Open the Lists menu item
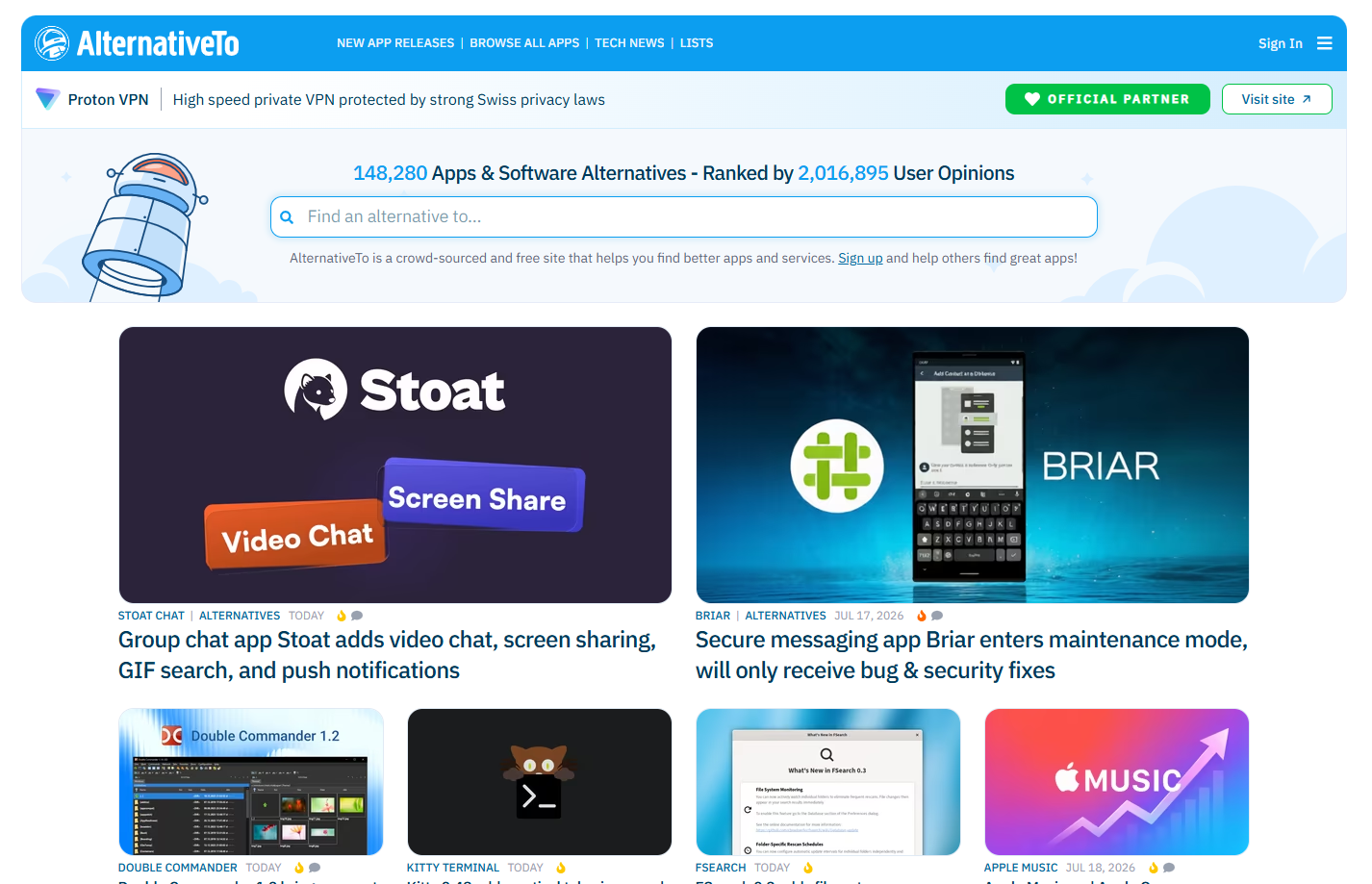1372x884 pixels. pyautogui.click(x=697, y=43)
